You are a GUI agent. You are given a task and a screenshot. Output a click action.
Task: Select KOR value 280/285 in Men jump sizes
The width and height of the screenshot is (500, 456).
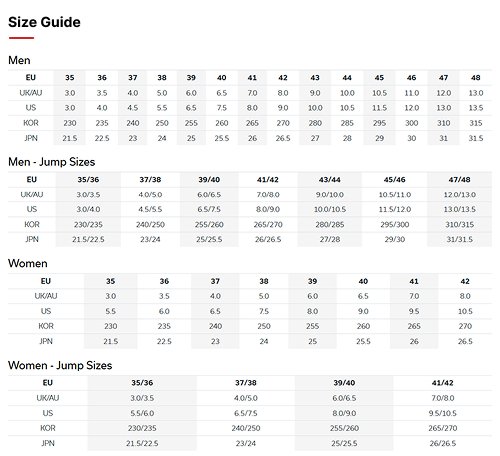pos(330,225)
